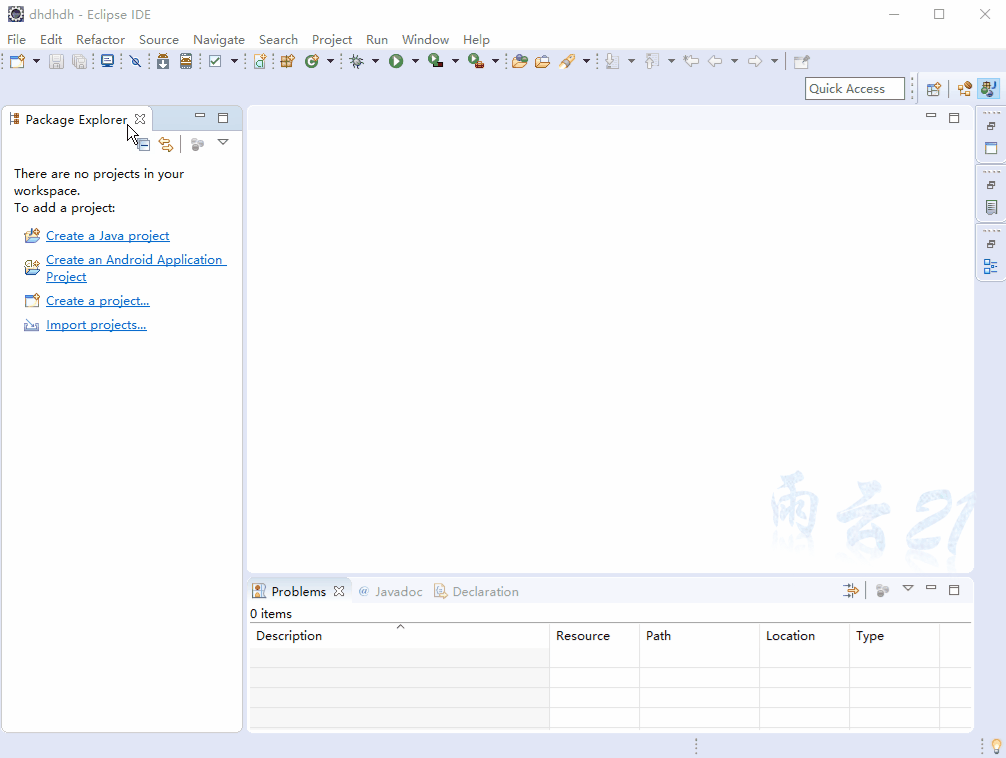Click the Pin Editor toolbar icon
1006x758 pixels.
click(x=801, y=62)
